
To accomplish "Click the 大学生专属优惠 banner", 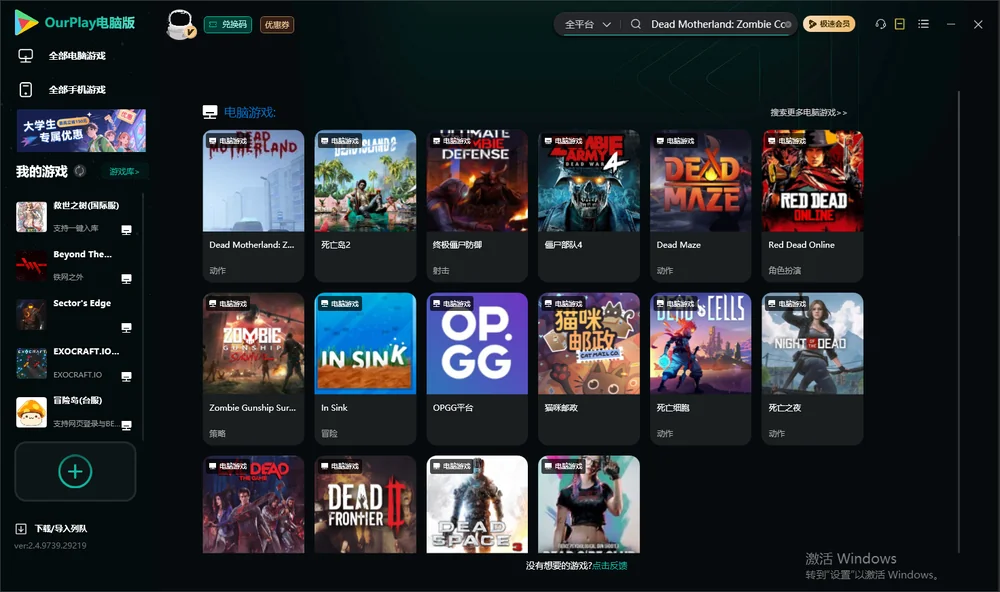I will click(x=82, y=131).
